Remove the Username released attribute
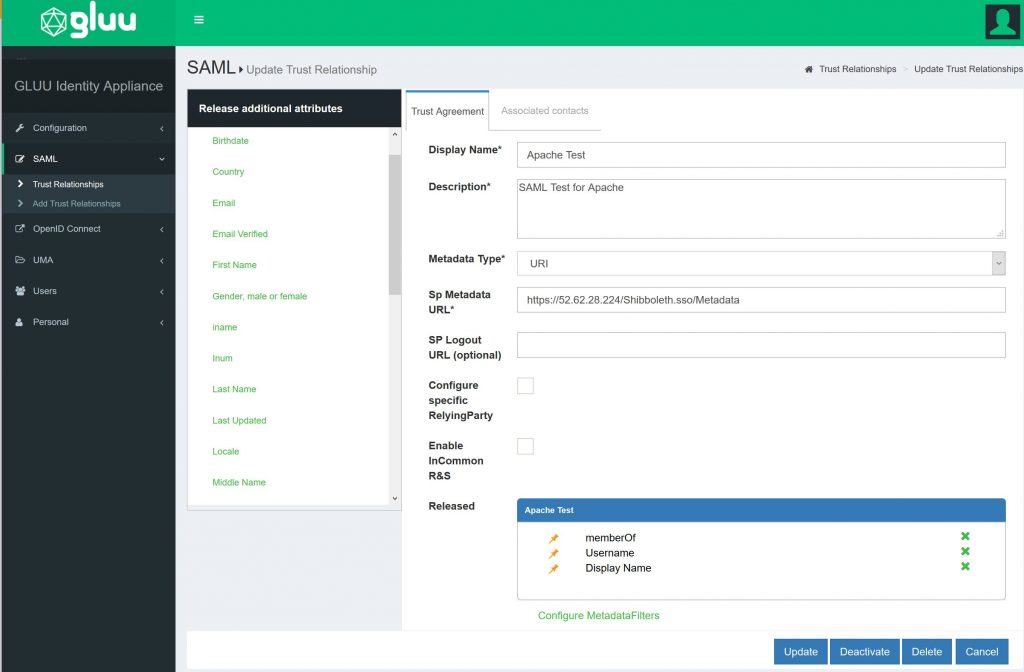The width and height of the screenshot is (1024, 672). tap(965, 552)
